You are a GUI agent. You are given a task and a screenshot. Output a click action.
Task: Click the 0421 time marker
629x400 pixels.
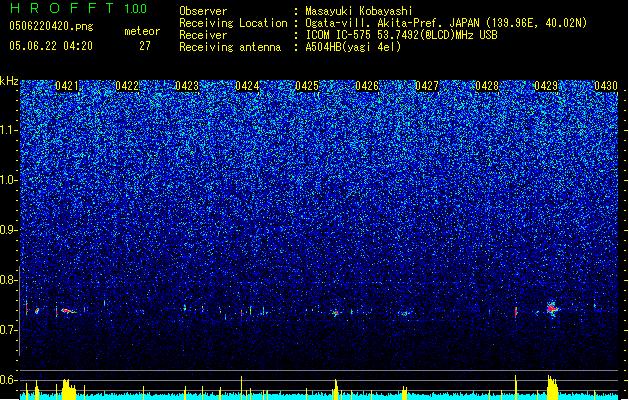click(x=67, y=86)
